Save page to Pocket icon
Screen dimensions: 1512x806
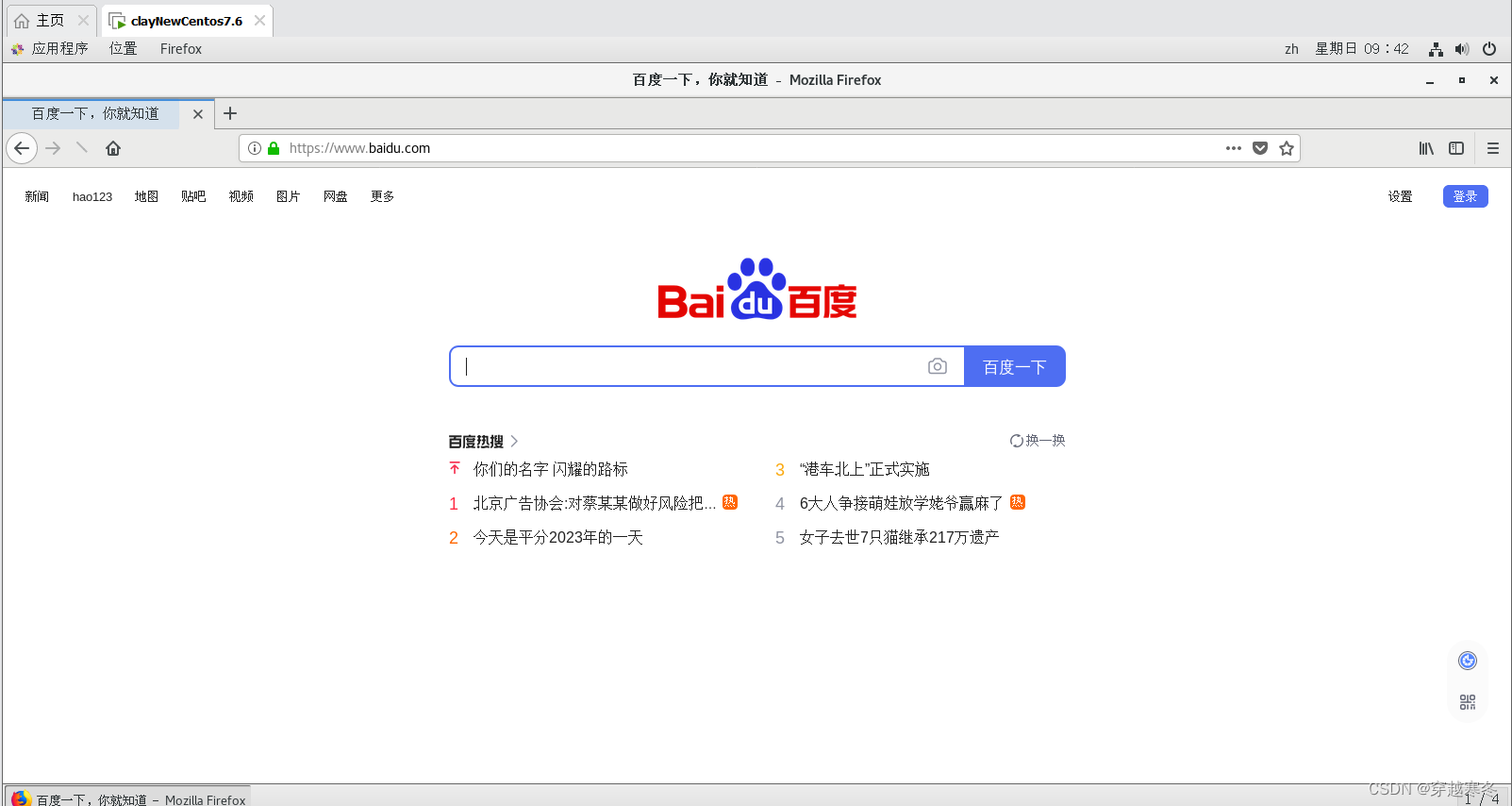(x=1260, y=148)
